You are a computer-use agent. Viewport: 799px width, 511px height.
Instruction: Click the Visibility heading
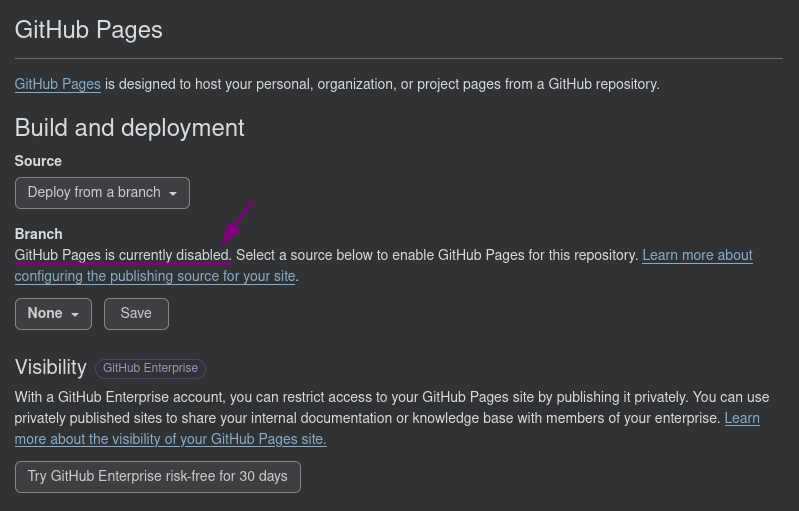click(51, 367)
